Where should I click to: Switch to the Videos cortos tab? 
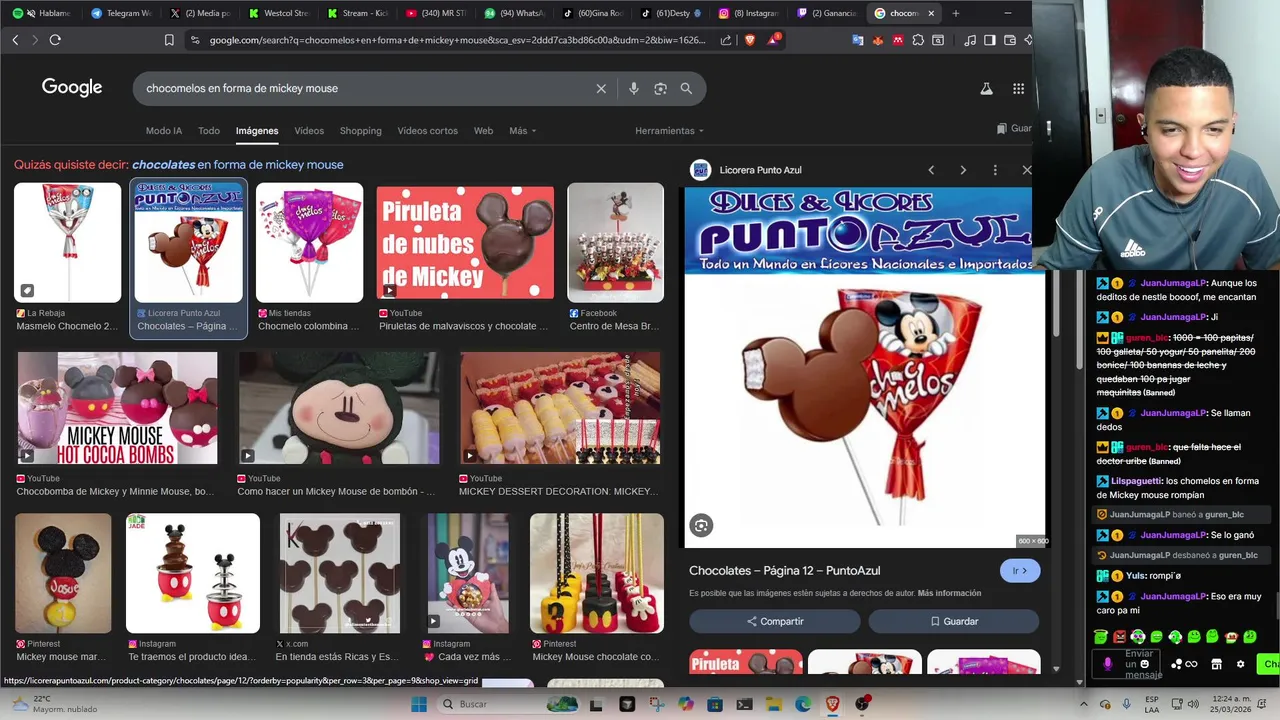click(427, 131)
